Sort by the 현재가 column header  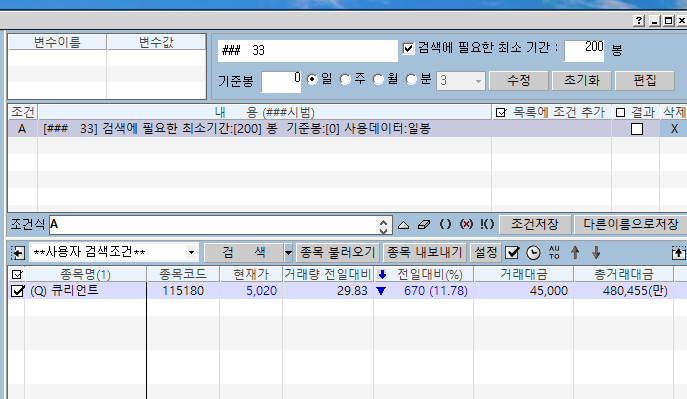coord(251,275)
